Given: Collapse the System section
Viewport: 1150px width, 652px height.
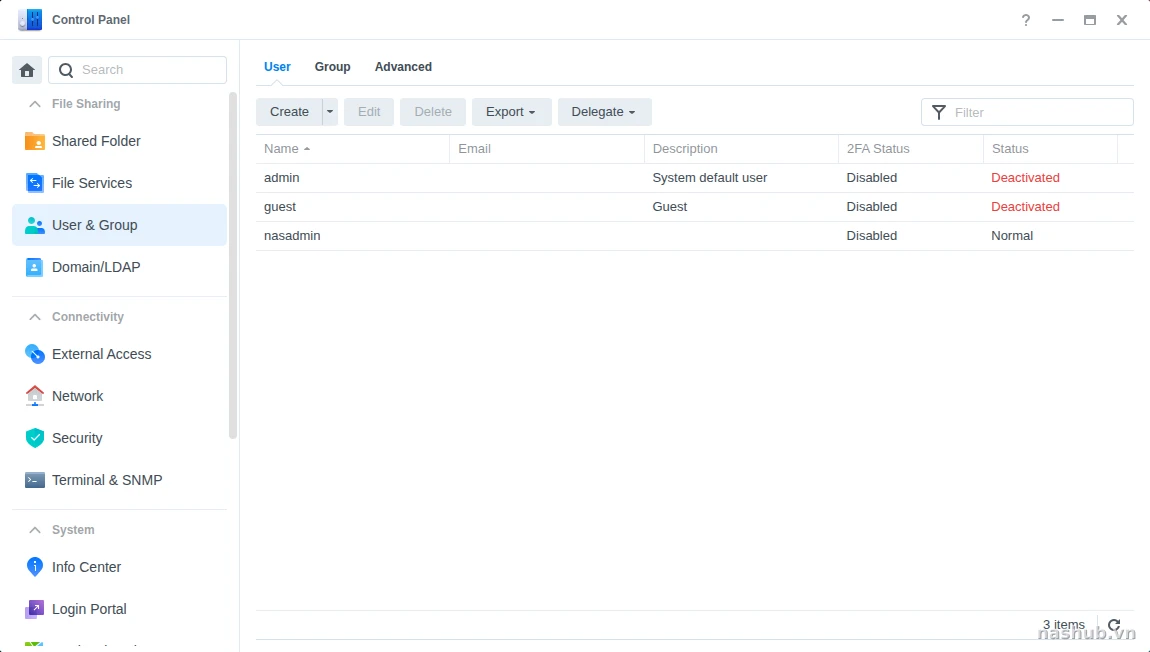Looking at the screenshot, I should pos(34,530).
